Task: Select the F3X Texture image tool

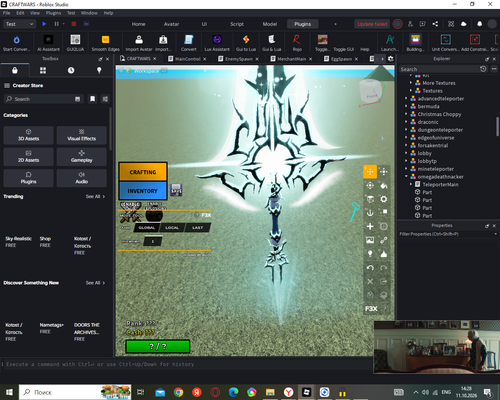Action: [x=370, y=240]
